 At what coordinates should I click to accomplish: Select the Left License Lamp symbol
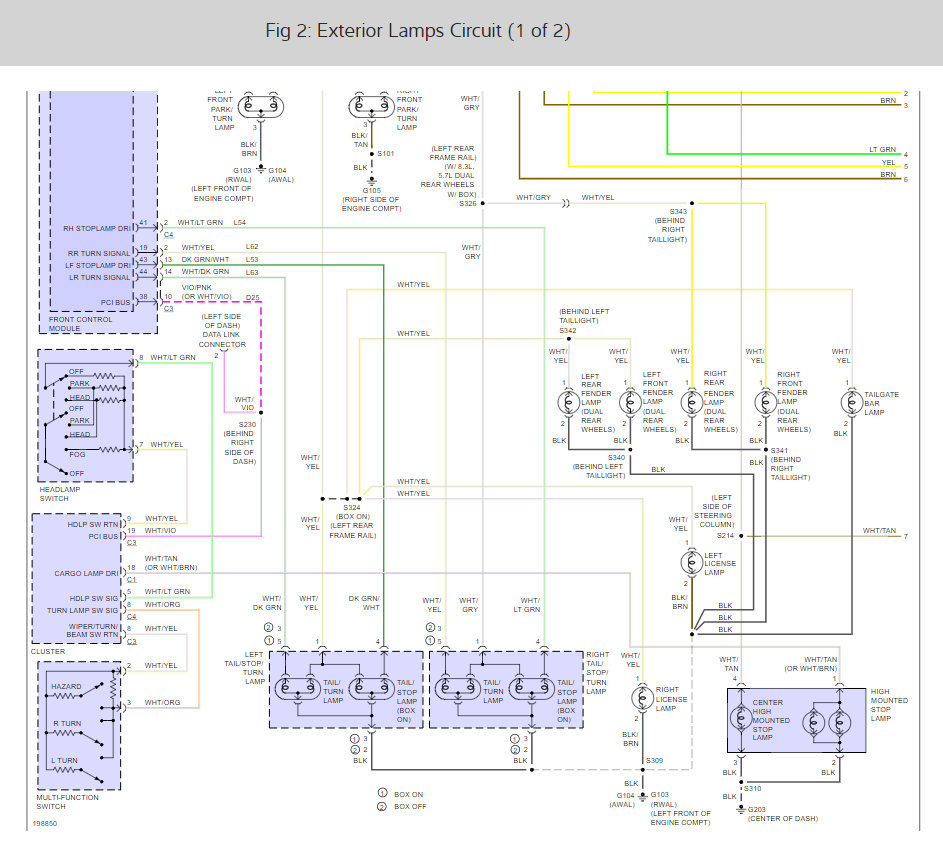click(692, 562)
